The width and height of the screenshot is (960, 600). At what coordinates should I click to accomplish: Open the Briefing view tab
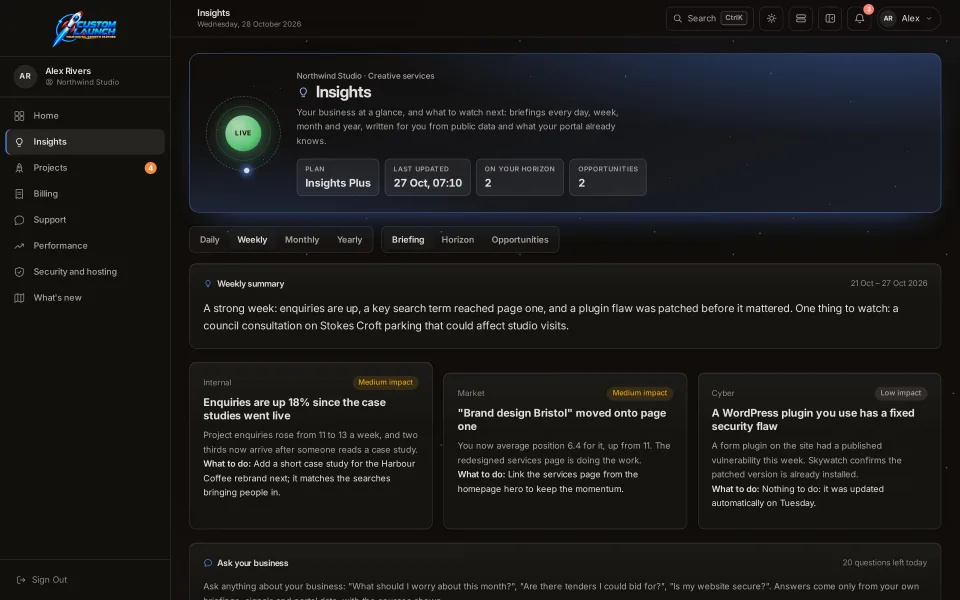(x=408, y=240)
